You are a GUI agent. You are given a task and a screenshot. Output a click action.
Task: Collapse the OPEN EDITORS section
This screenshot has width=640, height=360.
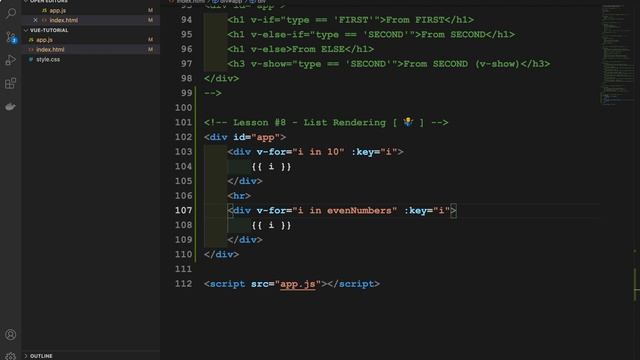91,1
